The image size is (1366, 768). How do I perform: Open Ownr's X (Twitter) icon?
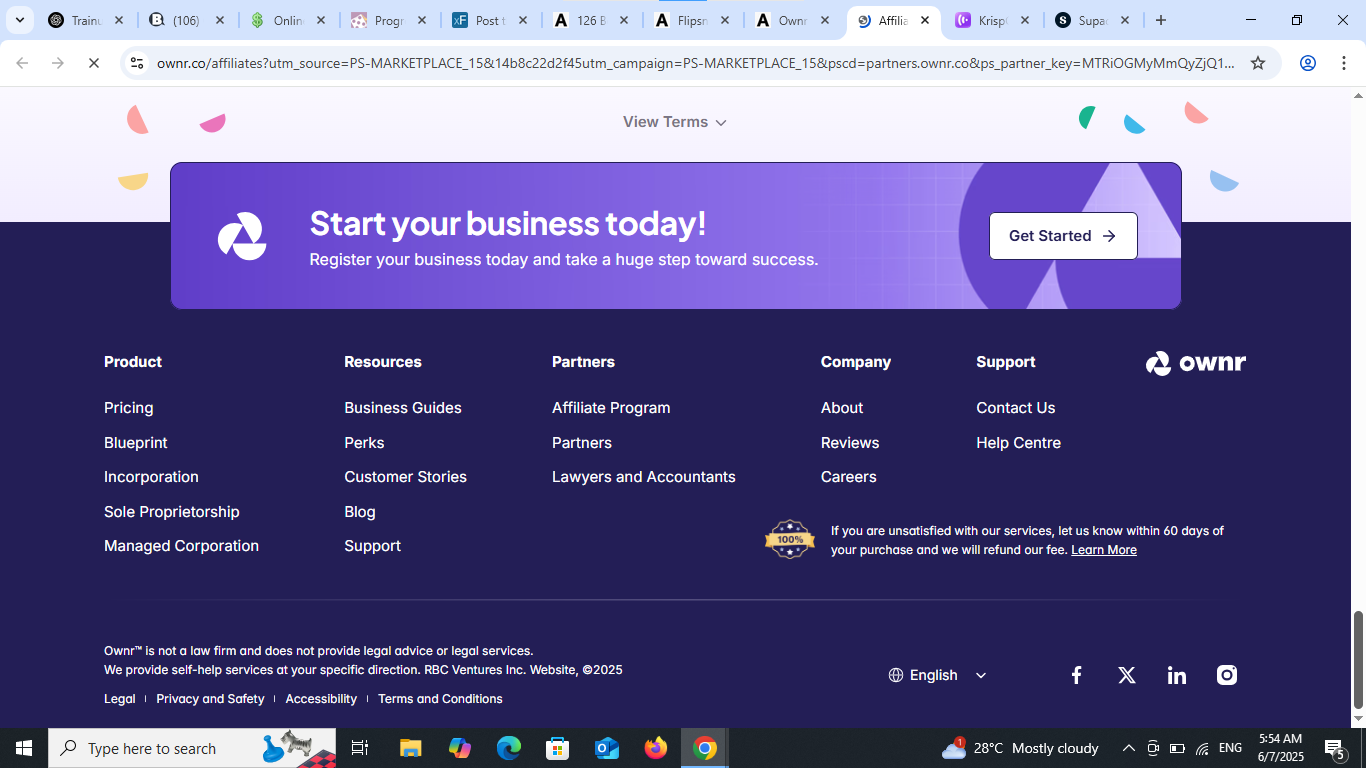[1127, 675]
